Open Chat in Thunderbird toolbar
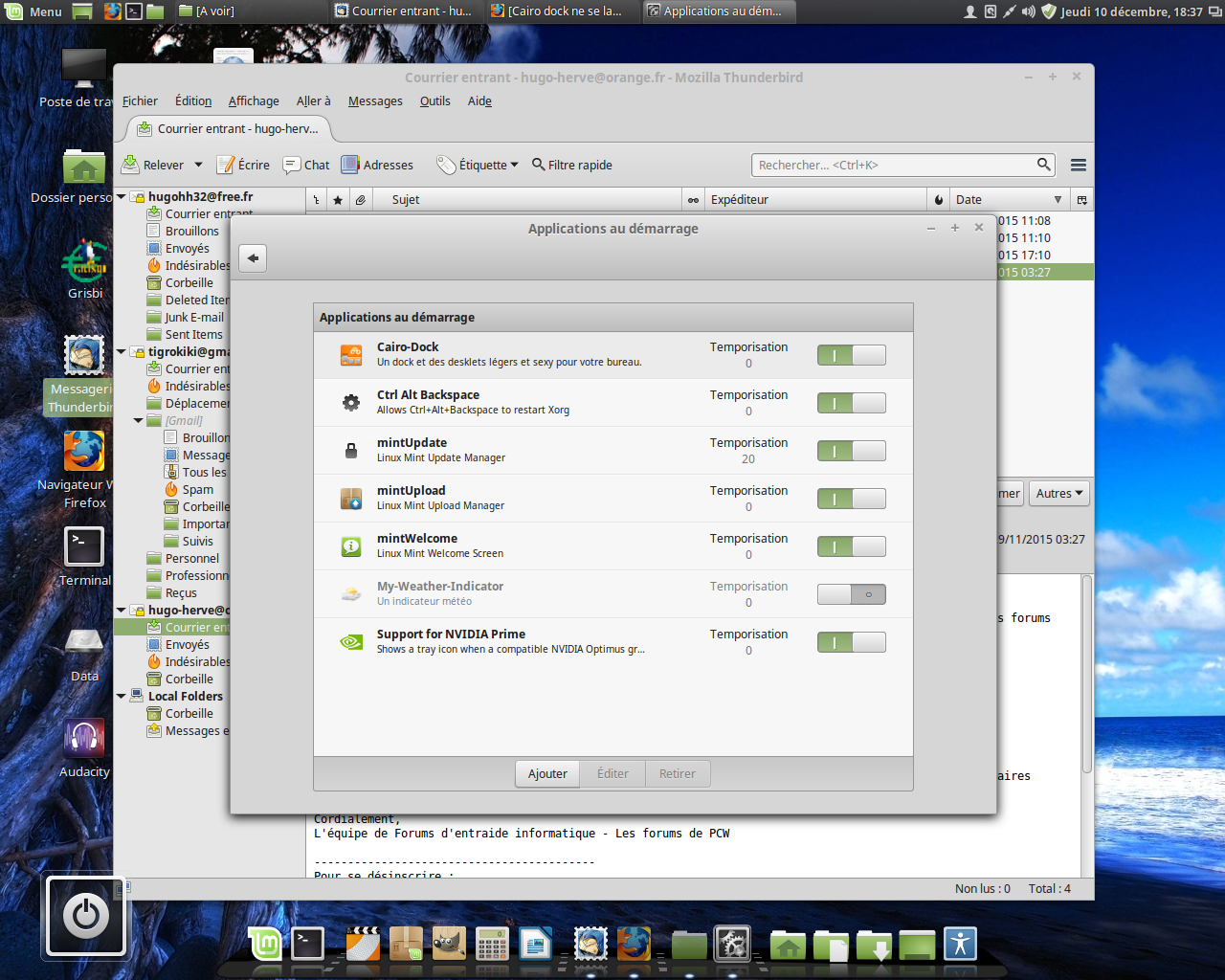Screen dimensions: 1225x980 pyautogui.click(x=306, y=165)
